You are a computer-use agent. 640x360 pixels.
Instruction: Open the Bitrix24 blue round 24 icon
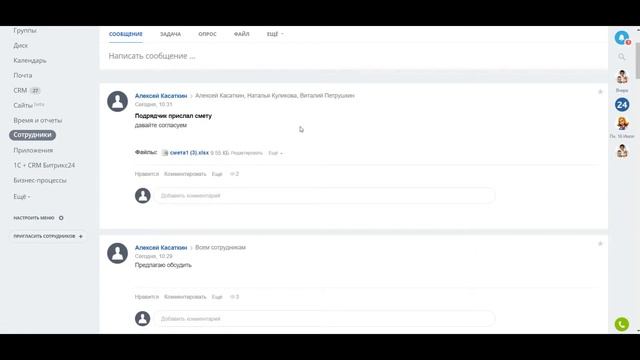622,105
